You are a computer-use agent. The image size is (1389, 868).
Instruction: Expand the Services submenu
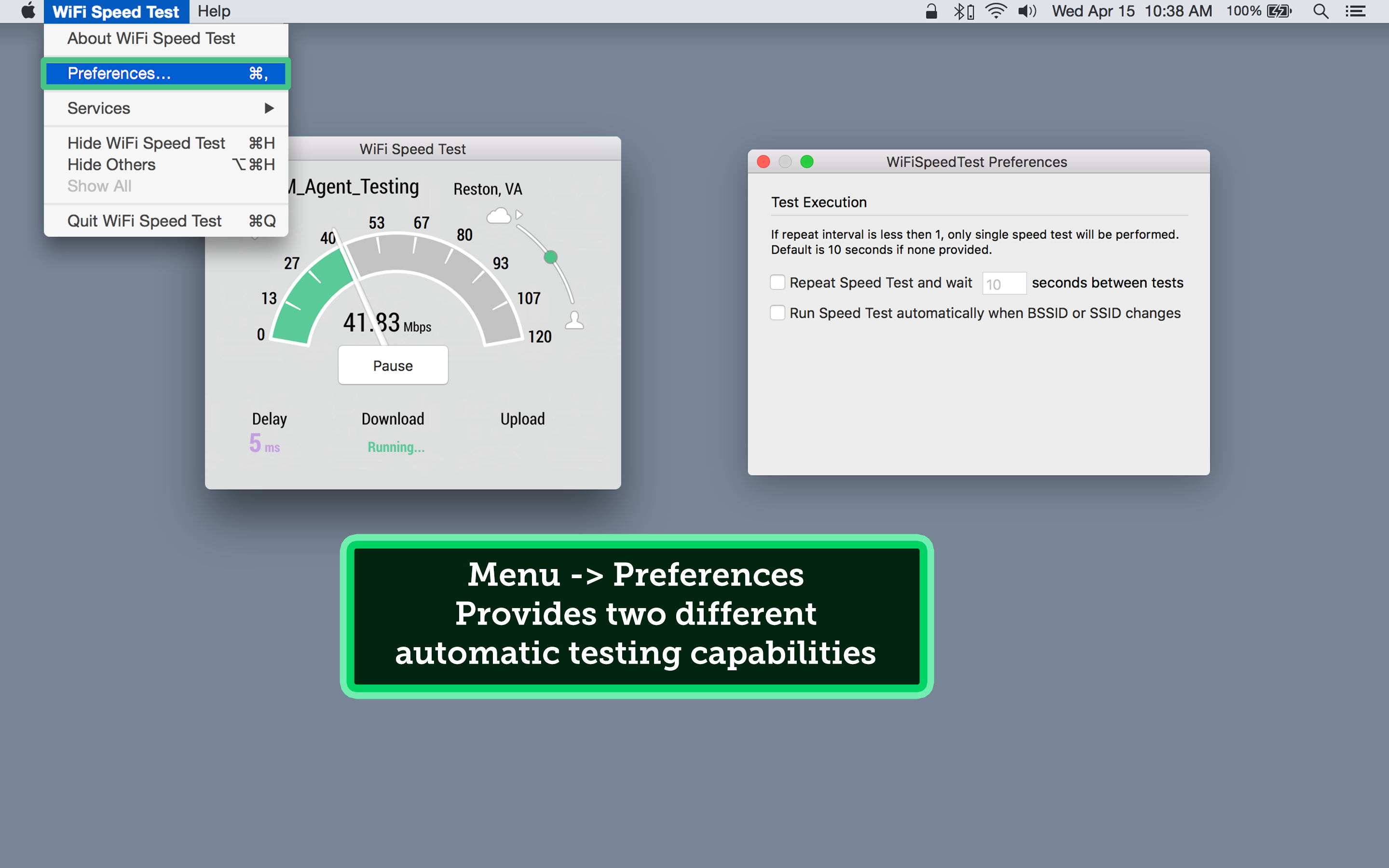click(x=166, y=108)
